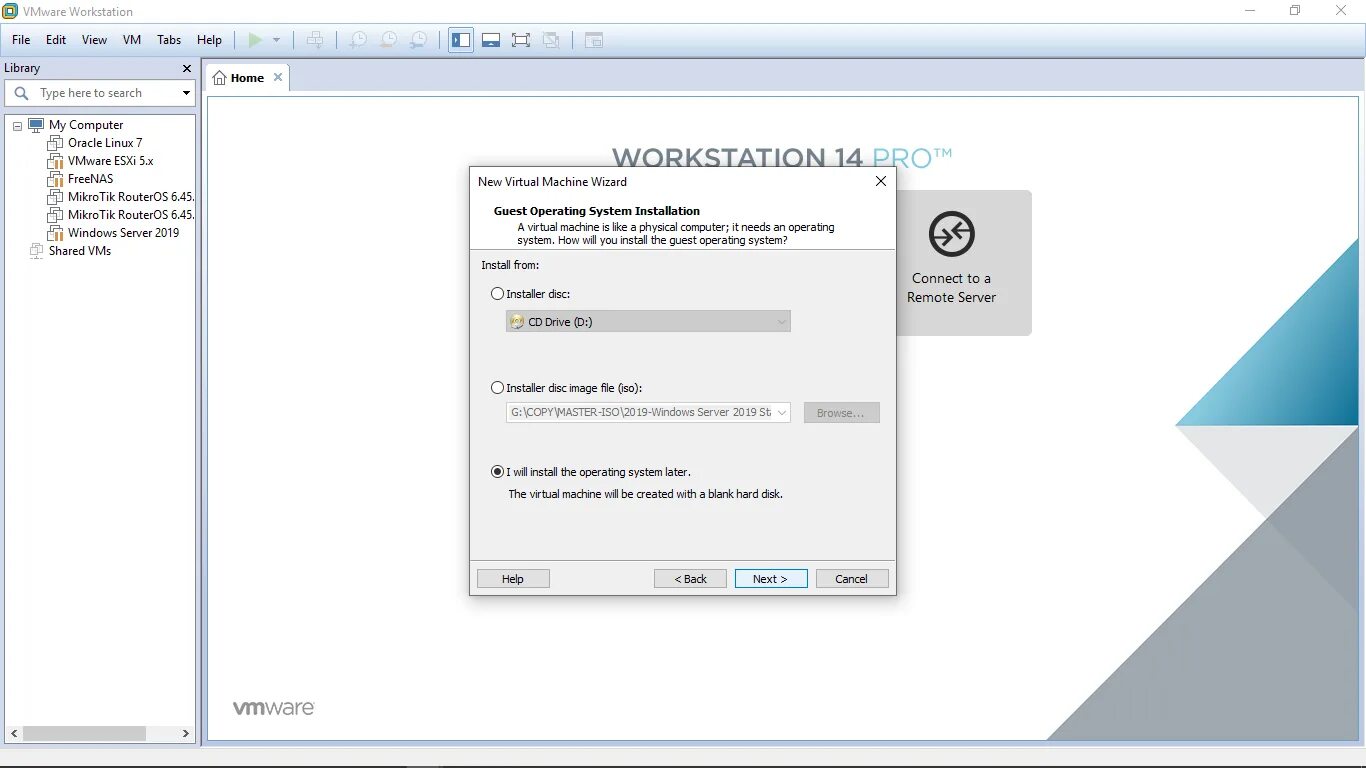Select the Shared VMs tree label

pos(80,251)
